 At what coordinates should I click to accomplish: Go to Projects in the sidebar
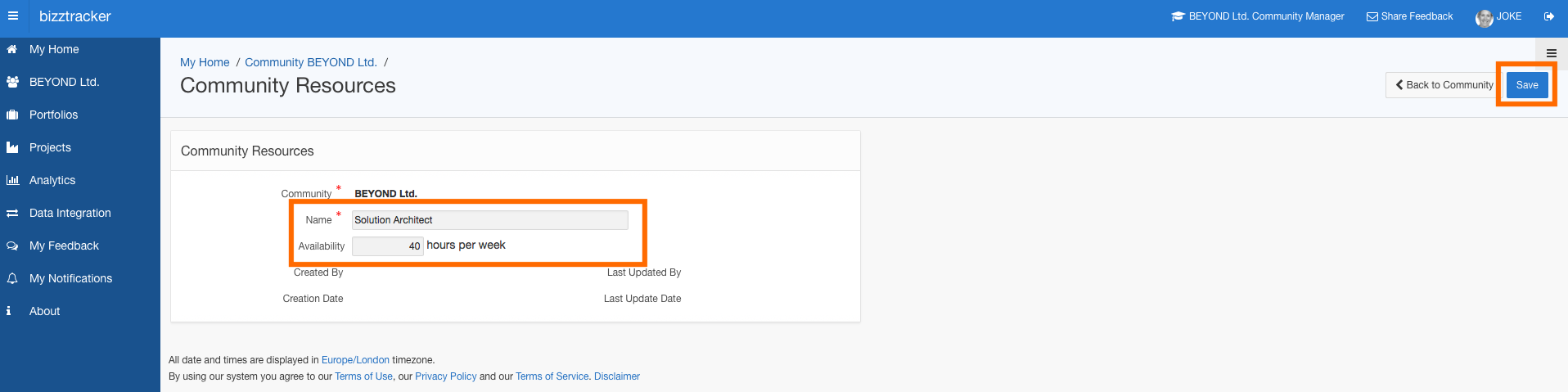(50, 147)
